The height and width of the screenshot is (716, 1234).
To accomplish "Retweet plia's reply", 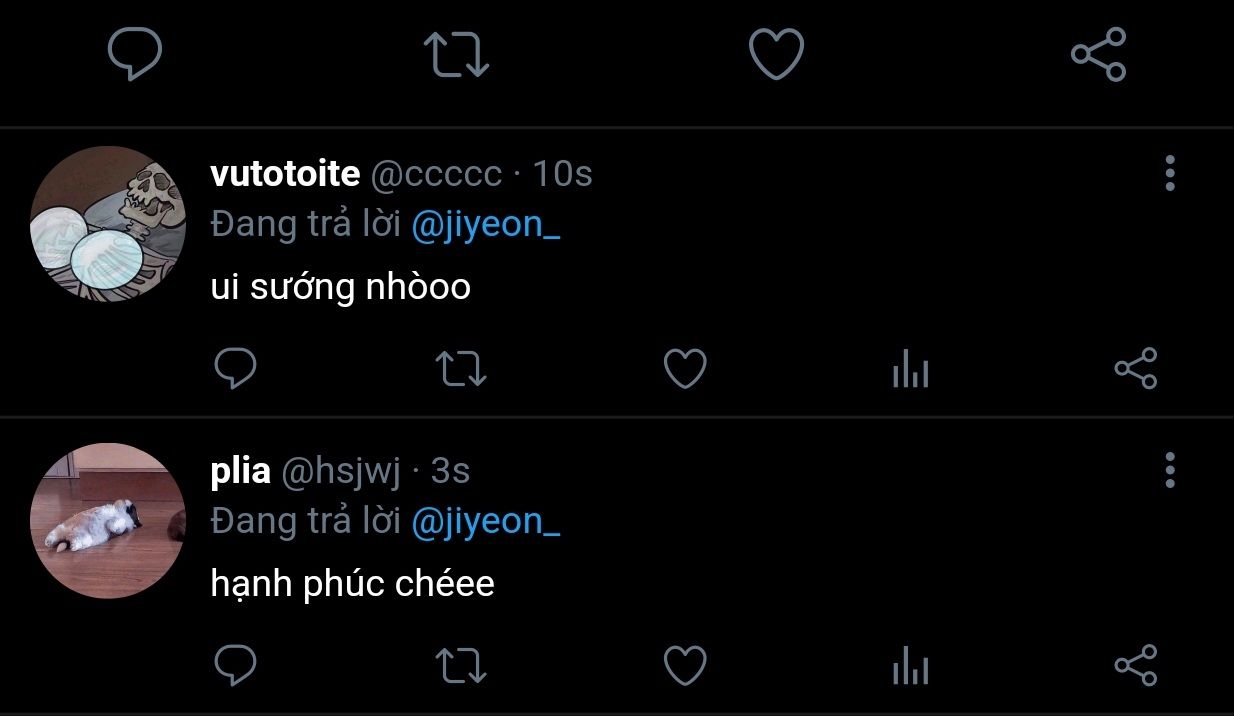I will (462, 666).
